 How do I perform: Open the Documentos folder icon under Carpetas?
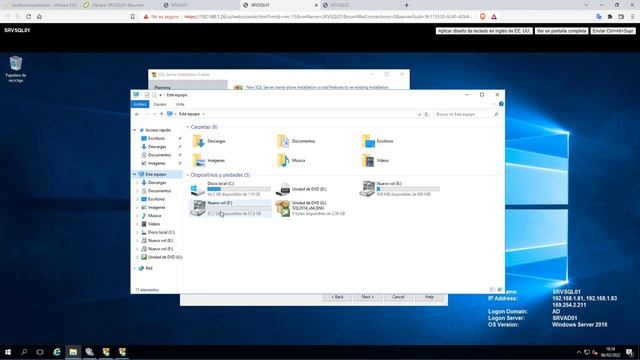tap(283, 141)
